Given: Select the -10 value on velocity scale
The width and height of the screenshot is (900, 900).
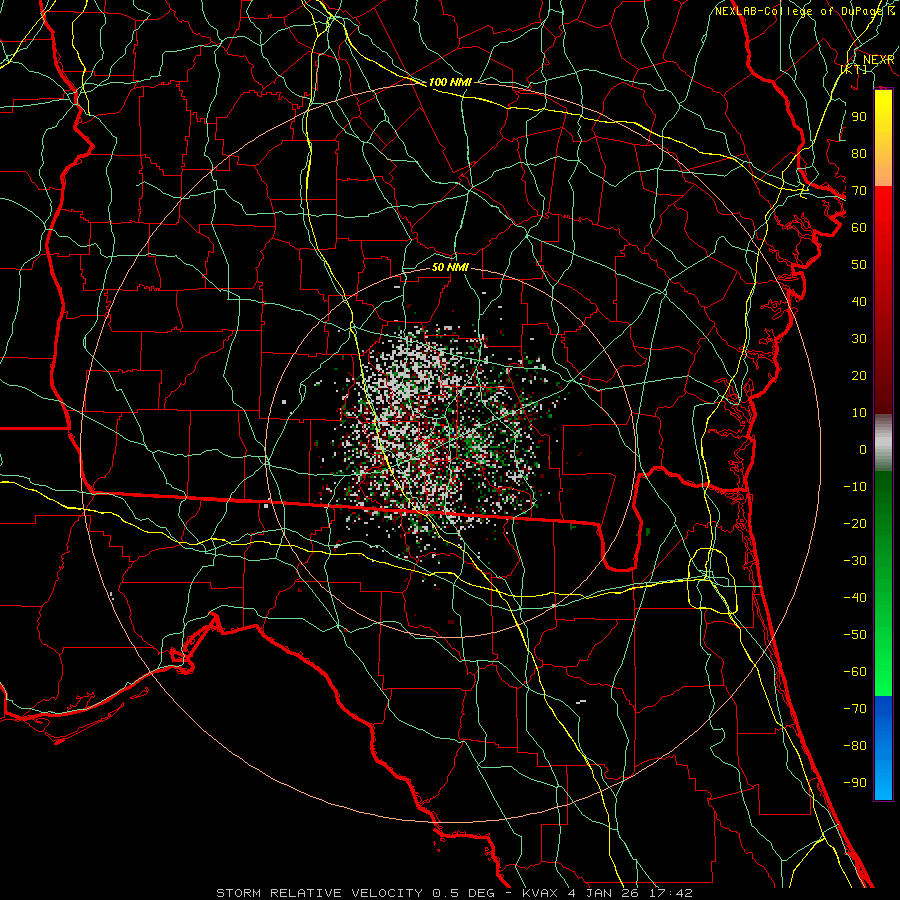Looking at the screenshot, I should point(855,487).
